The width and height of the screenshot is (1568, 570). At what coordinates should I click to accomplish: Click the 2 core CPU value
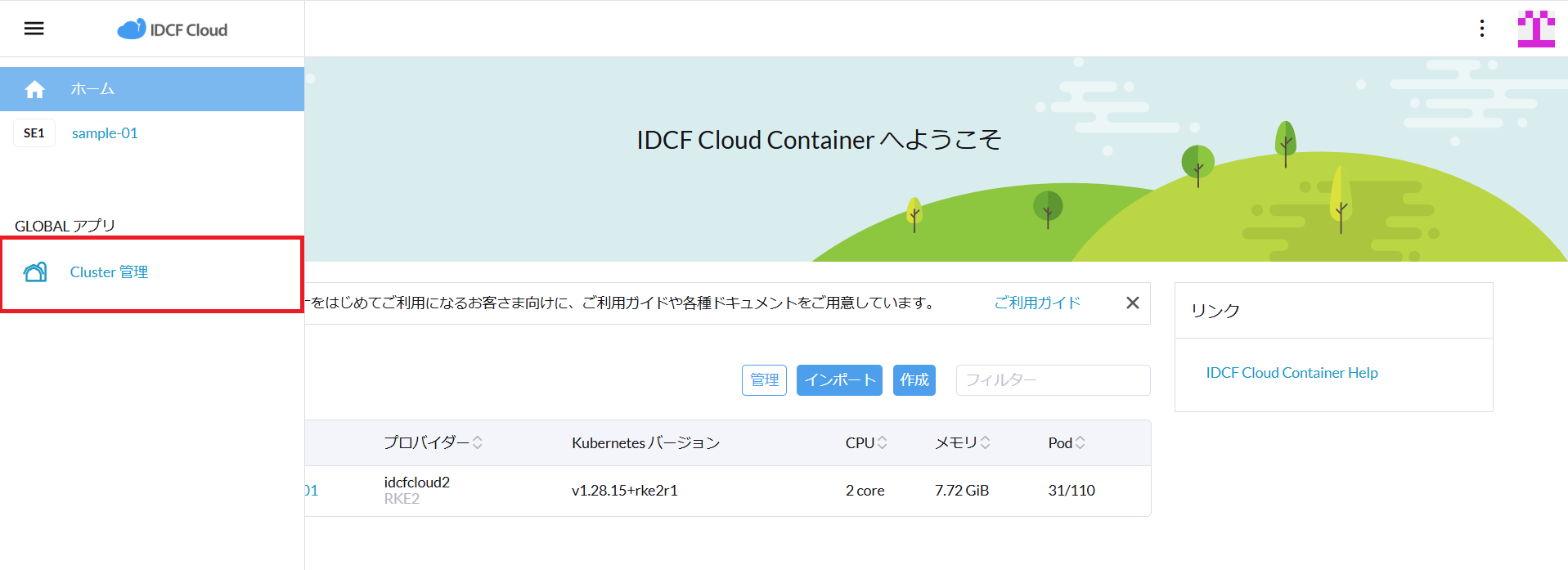(x=865, y=491)
